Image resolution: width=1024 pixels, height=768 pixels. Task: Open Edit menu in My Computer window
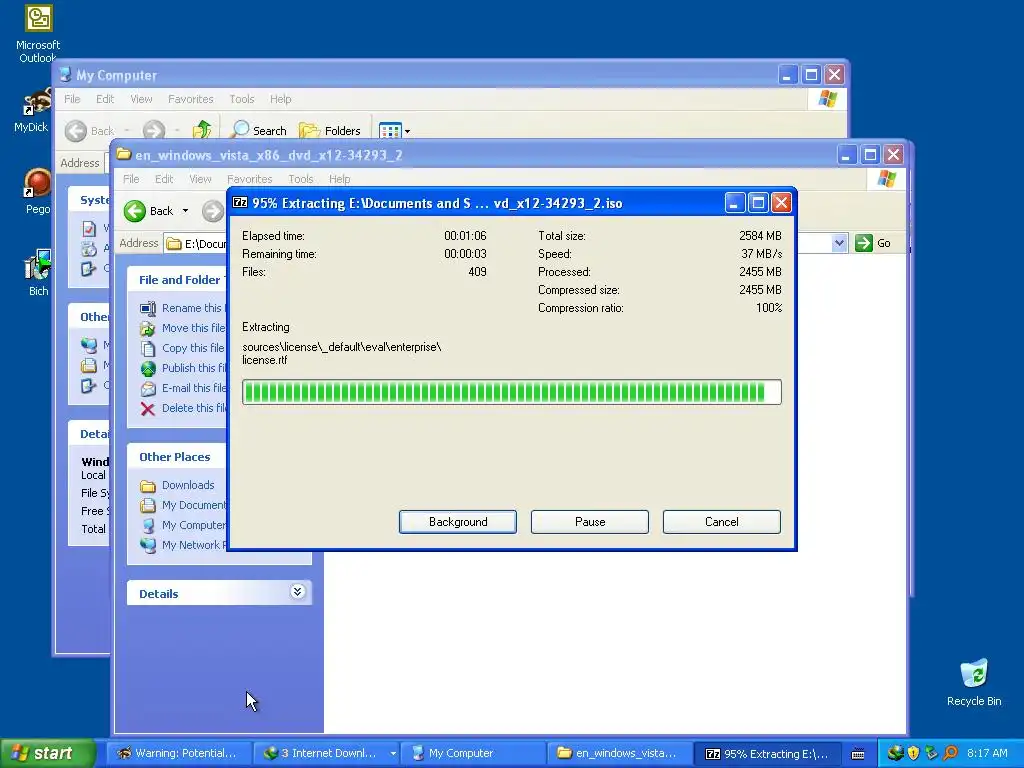point(105,99)
